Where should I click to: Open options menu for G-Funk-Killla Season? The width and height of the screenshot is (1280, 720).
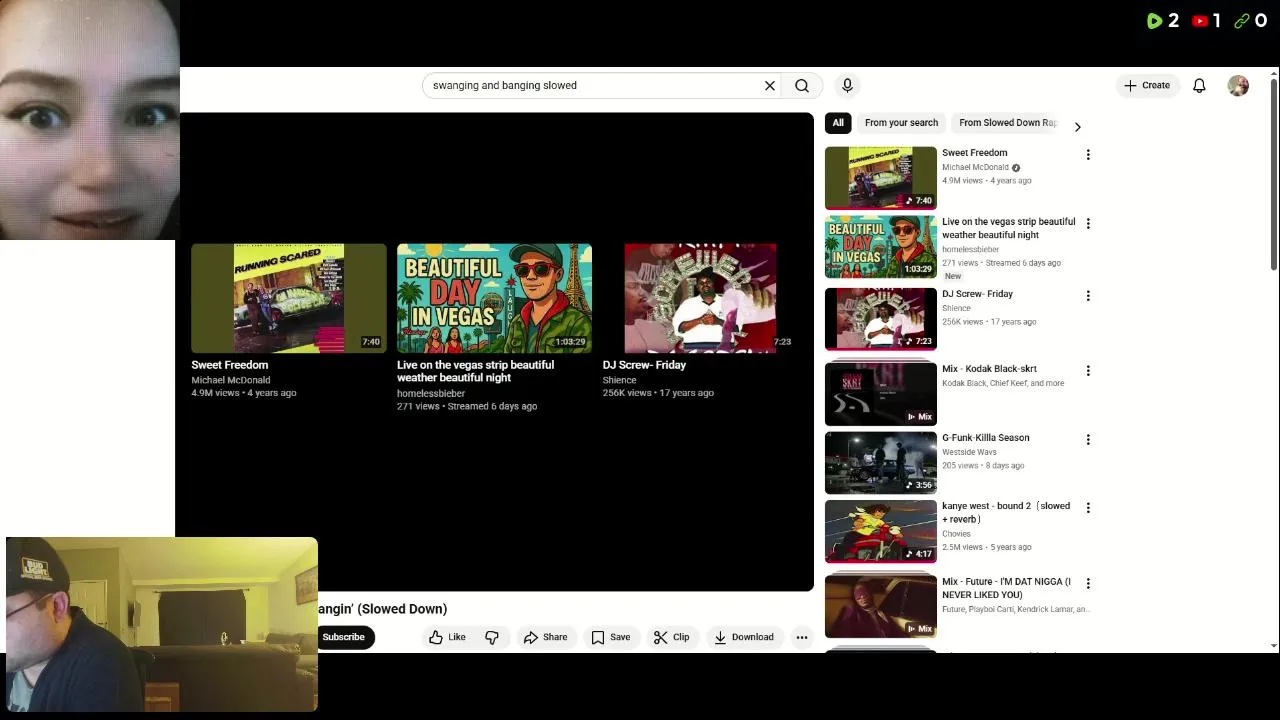(x=1088, y=440)
